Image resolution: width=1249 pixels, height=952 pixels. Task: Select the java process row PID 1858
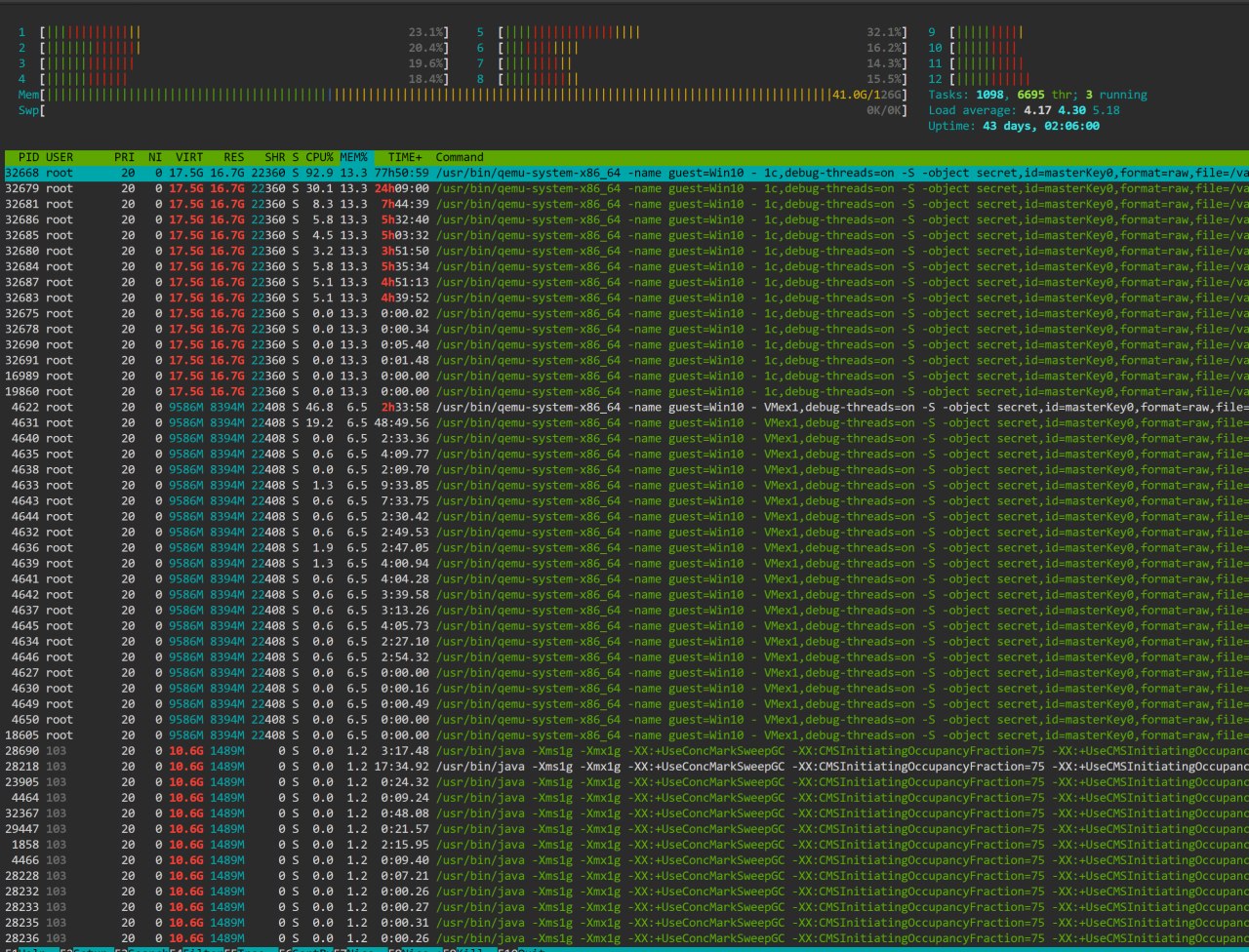[x=624, y=844]
